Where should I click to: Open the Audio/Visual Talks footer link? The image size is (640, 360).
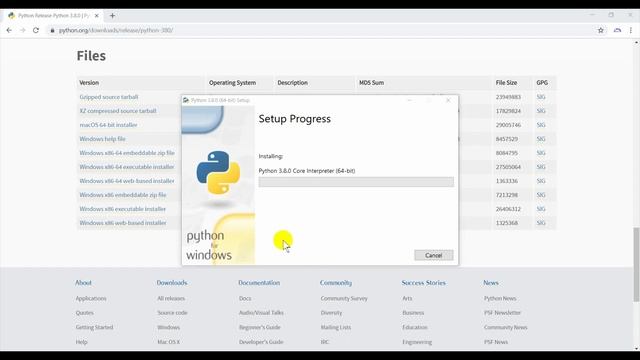point(261,313)
